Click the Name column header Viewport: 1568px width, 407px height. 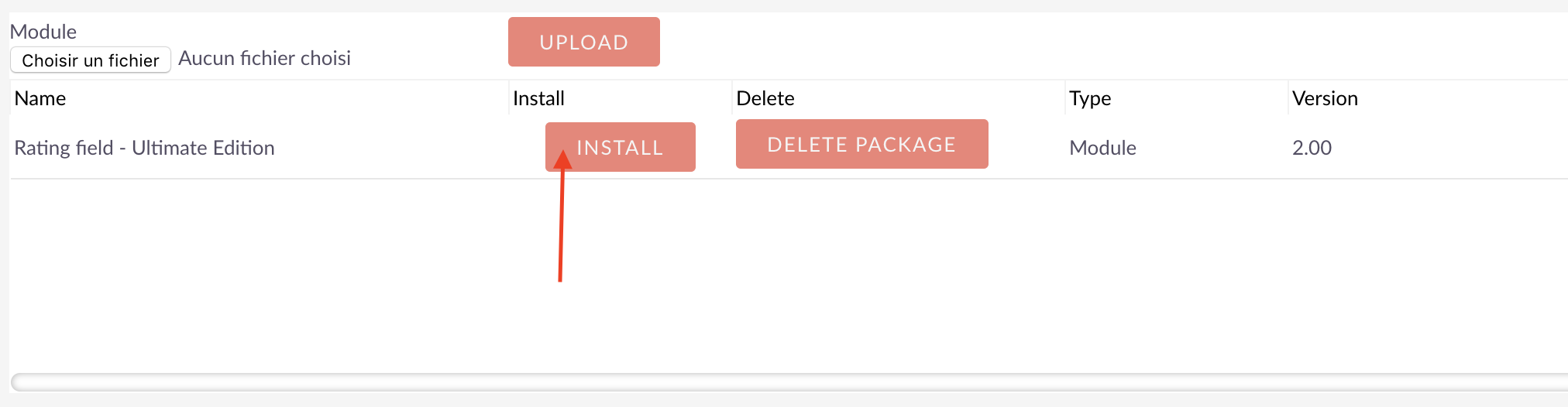click(40, 98)
